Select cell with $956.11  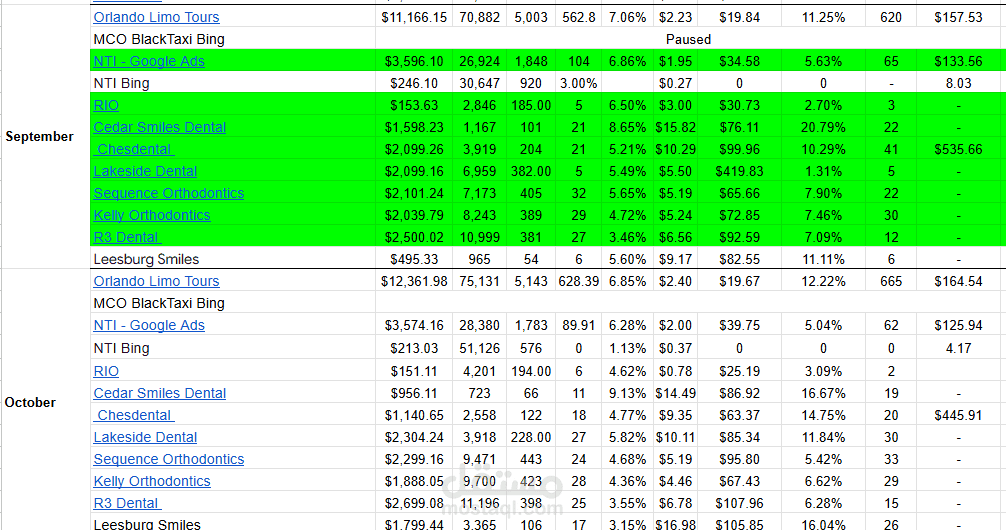click(414, 393)
